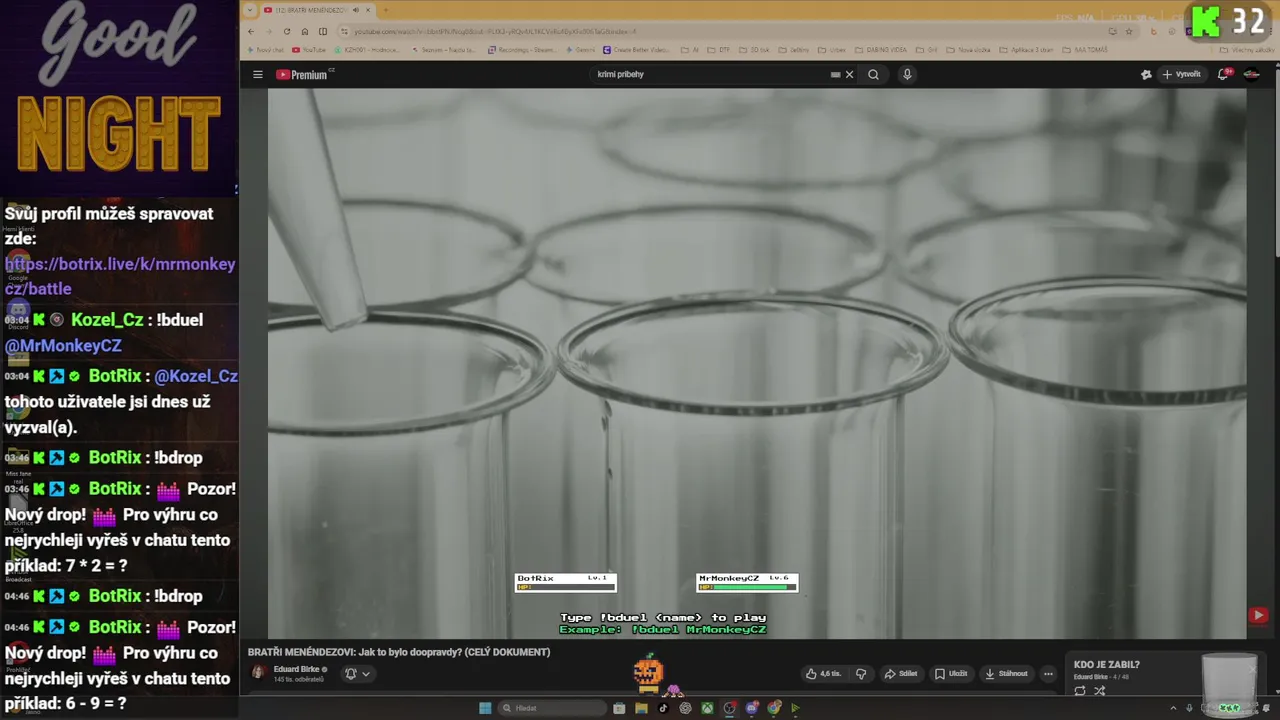Image resolution: width=1280 pixels, height=720 pixels.
Task: Expand the 'Nová složka' bookmarks folder
Action: pos(968,49)
